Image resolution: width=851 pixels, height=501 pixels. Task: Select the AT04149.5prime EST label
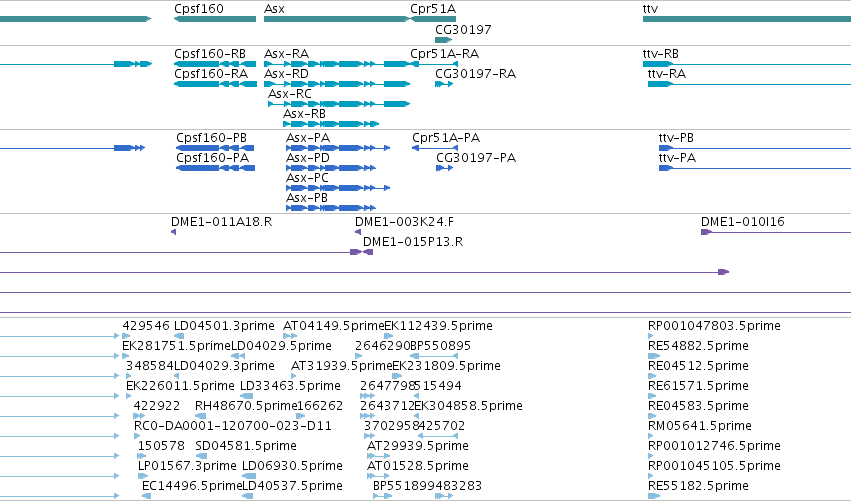(x=334, y=326)
